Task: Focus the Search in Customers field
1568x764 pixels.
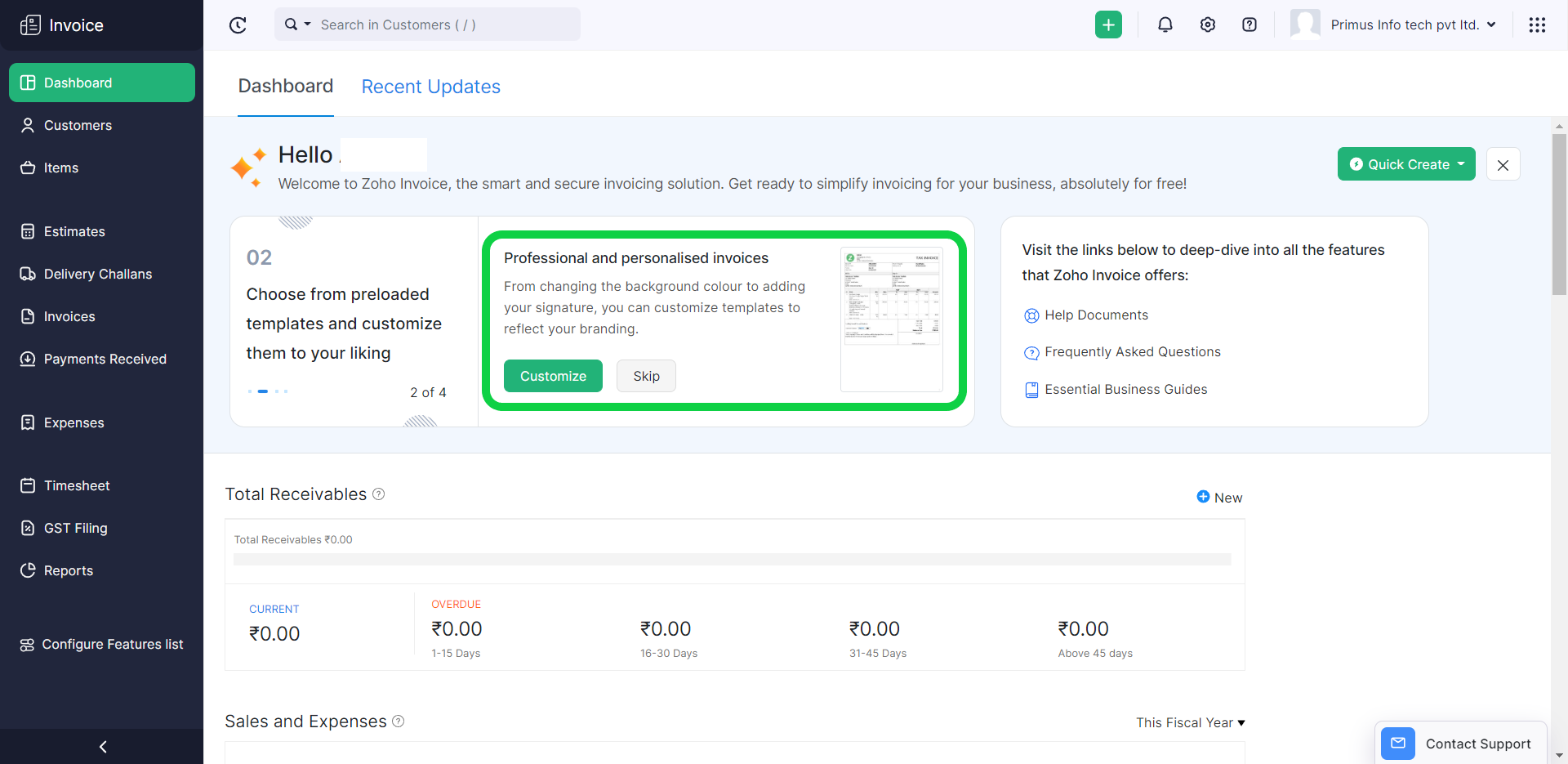Action: click(448, 25)
